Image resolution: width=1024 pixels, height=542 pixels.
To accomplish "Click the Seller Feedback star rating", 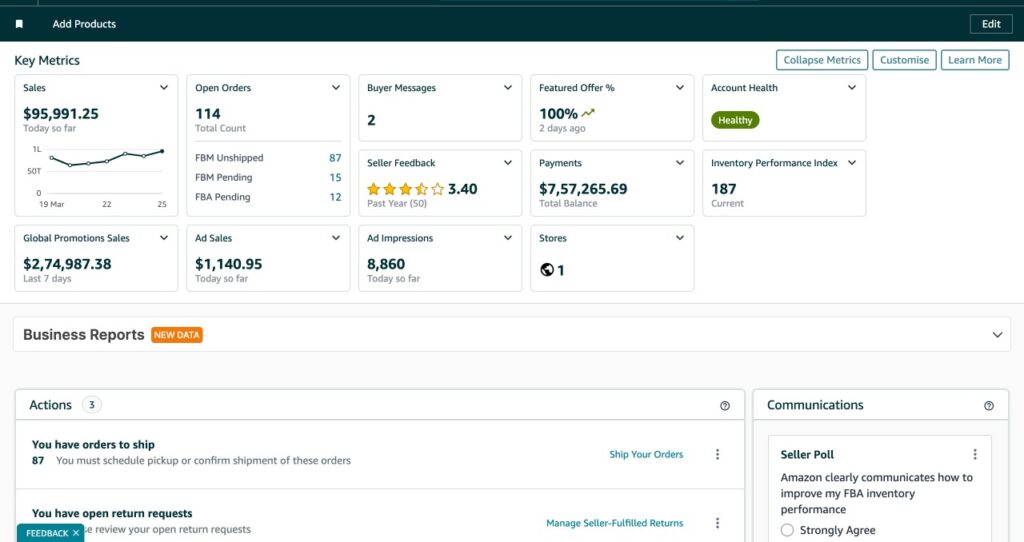I will tap(406, 189).
